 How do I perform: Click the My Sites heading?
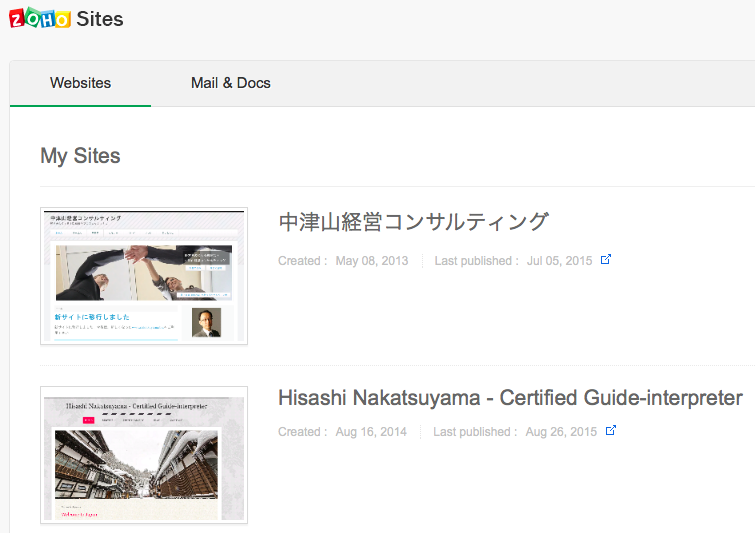tap(80, 156)
